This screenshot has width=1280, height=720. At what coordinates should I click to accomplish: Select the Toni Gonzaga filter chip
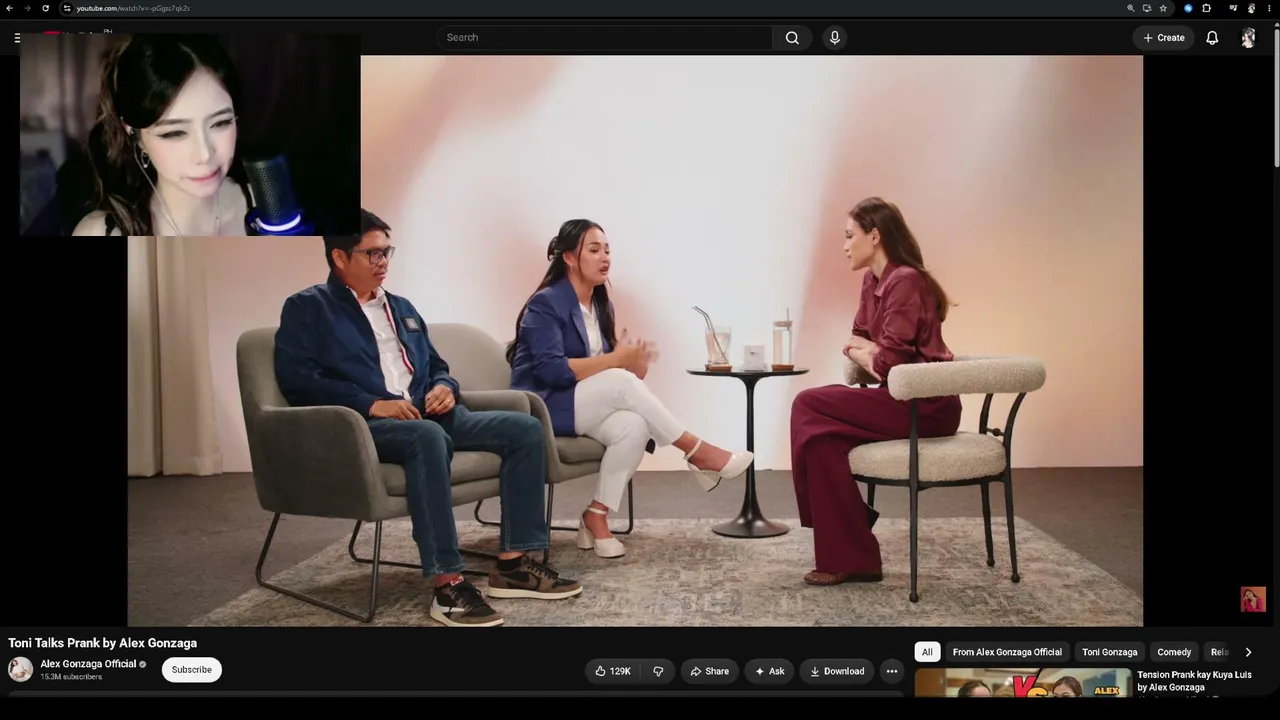tap(1110, 652)
